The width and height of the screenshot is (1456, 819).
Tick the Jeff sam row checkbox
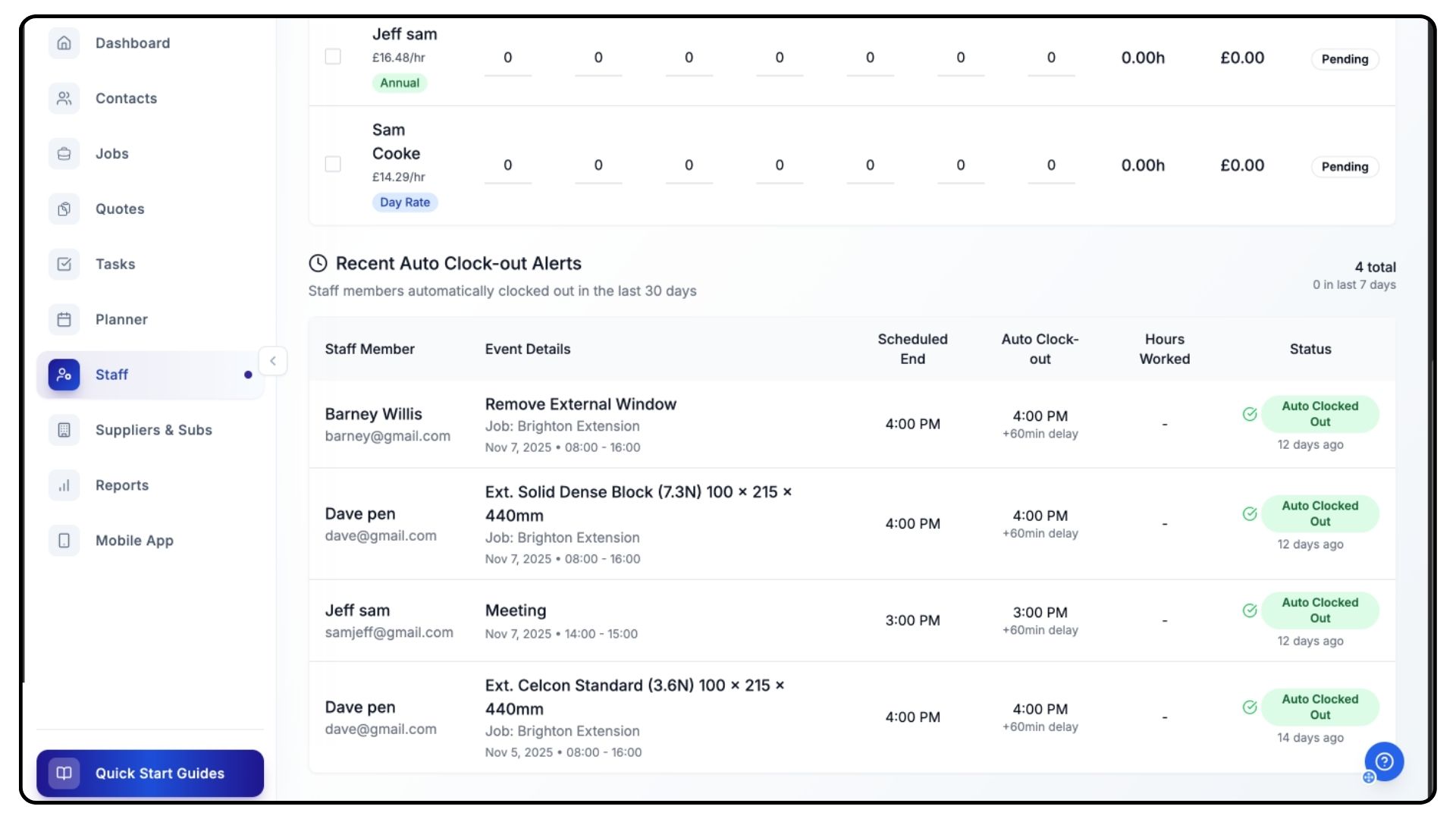click(x=333, y=57)
